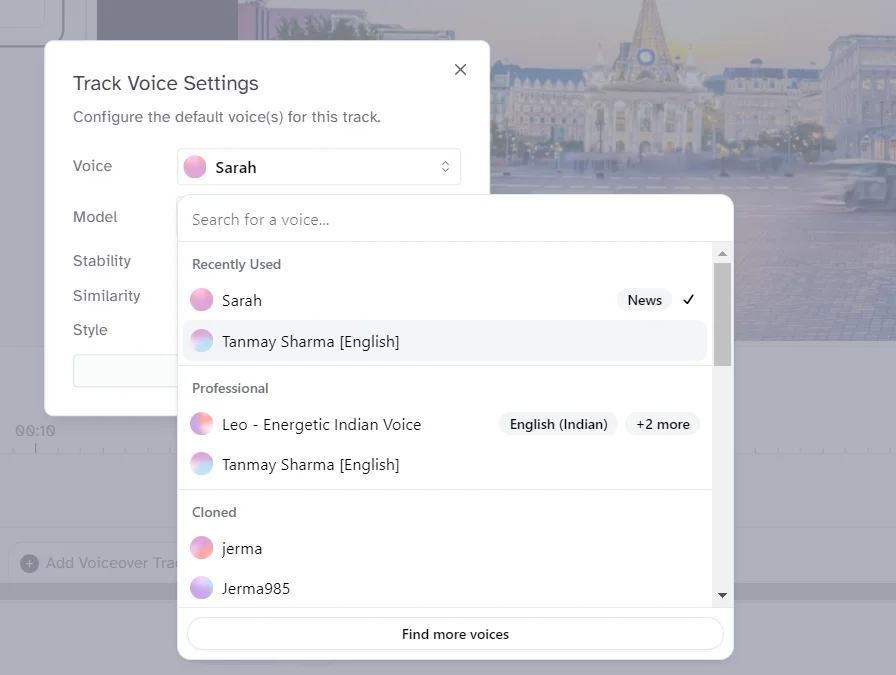Open the Voice dropdown showing Sarah

coord(319,167)
